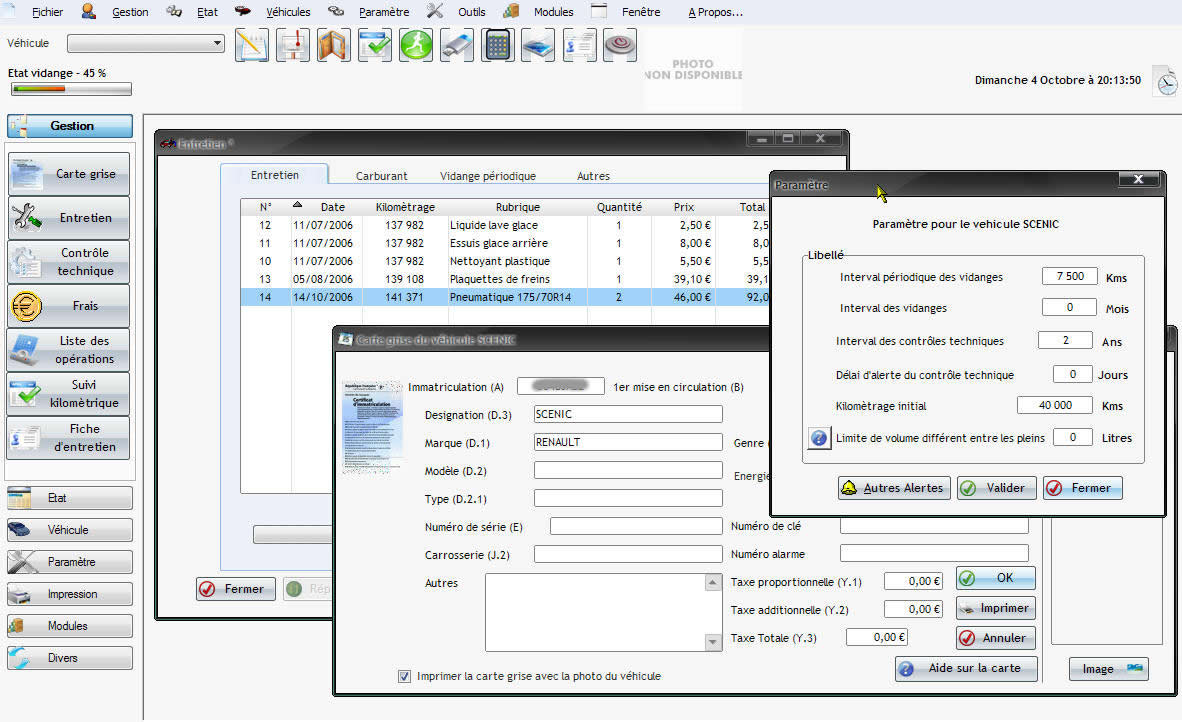Screen dimensions: 1182x722
Task: Open Contrôle technique in the sidebar
Action: coord(69,262)
